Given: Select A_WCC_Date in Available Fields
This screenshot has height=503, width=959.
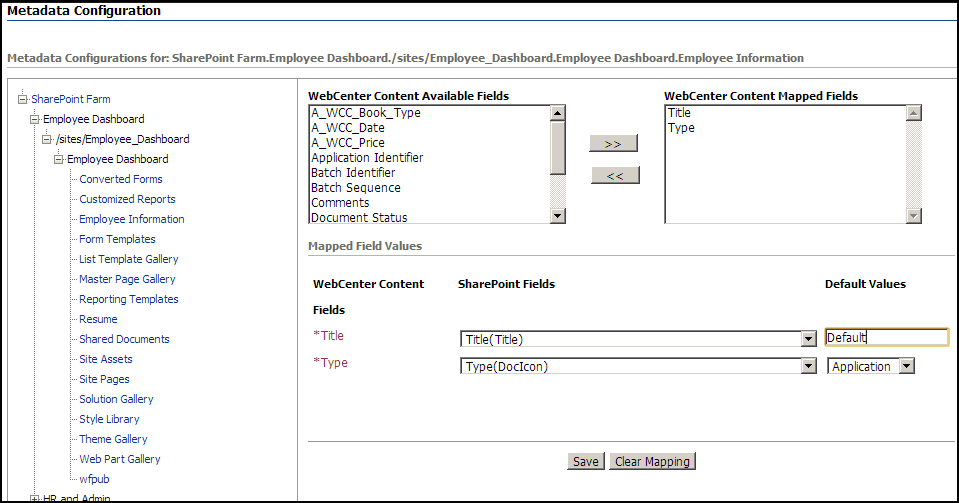Looking at the screenshot, I should (x=429, y=128).
